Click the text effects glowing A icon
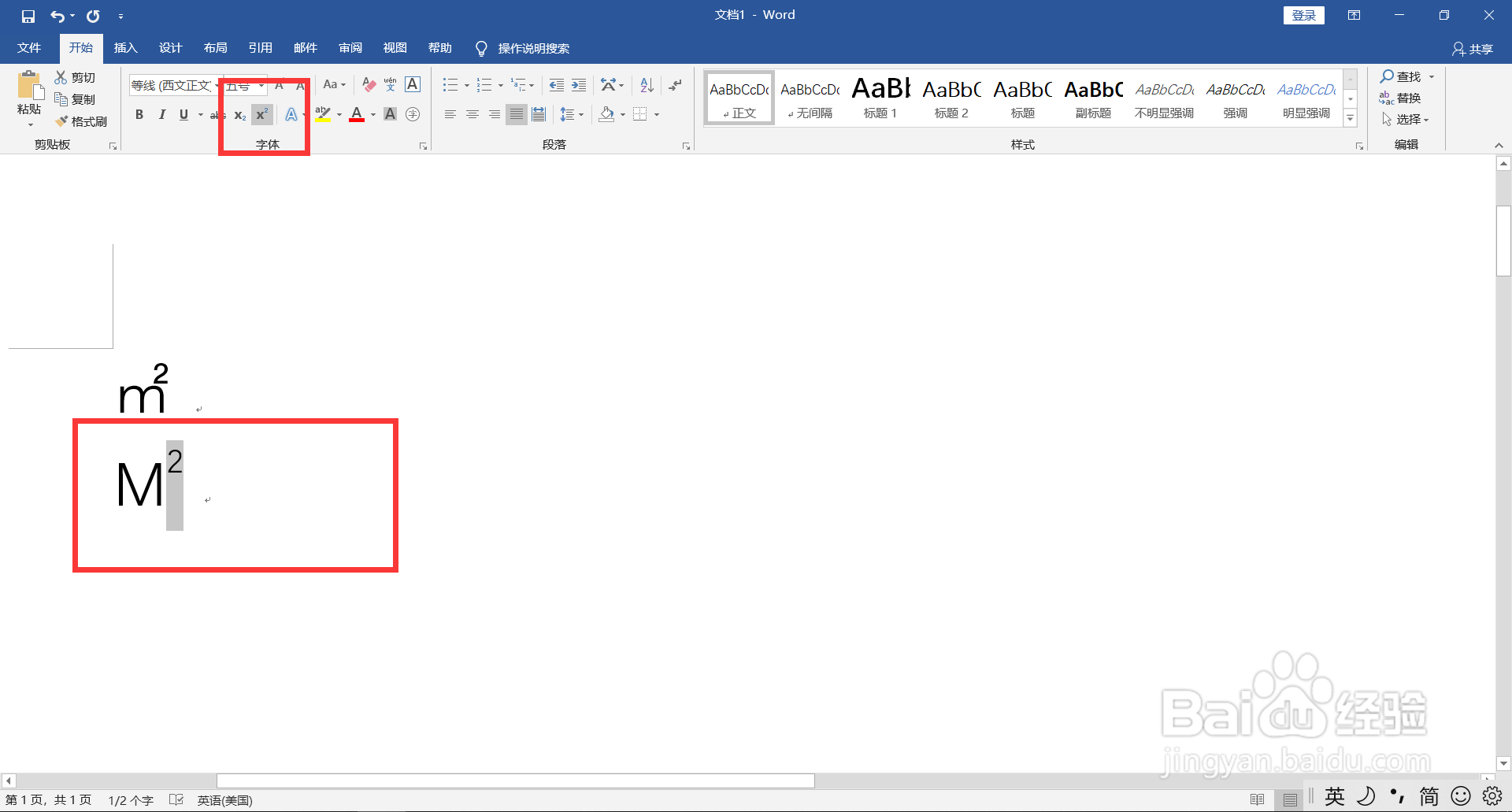1512x812 pixels. click(291, 115)
